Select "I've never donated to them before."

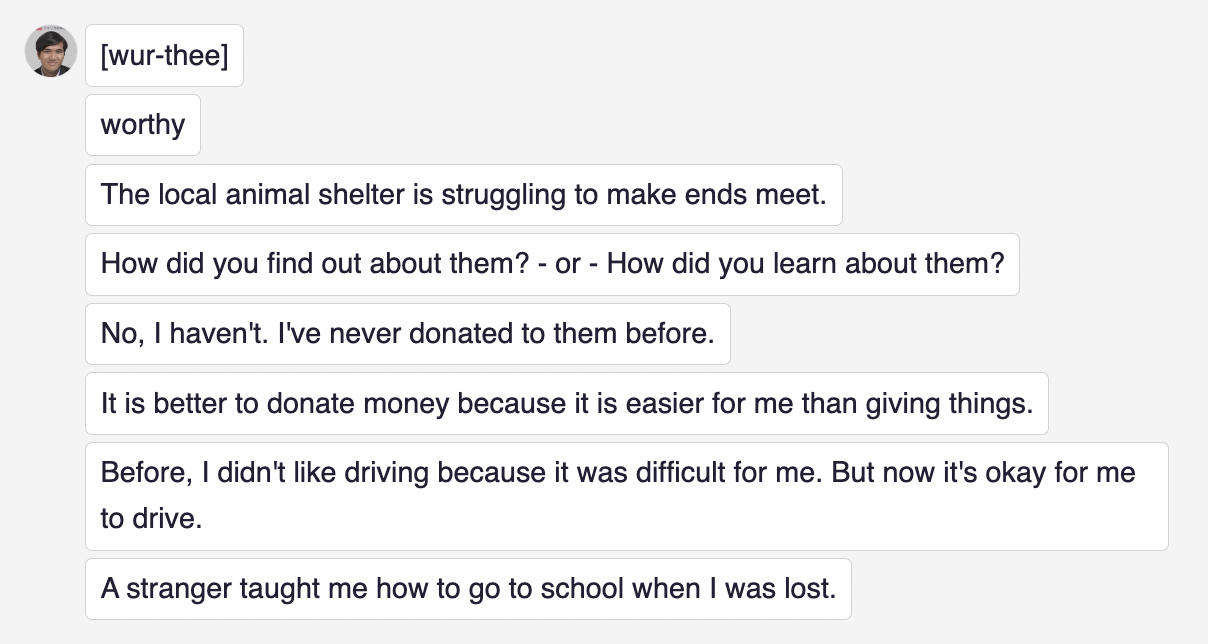496,333
